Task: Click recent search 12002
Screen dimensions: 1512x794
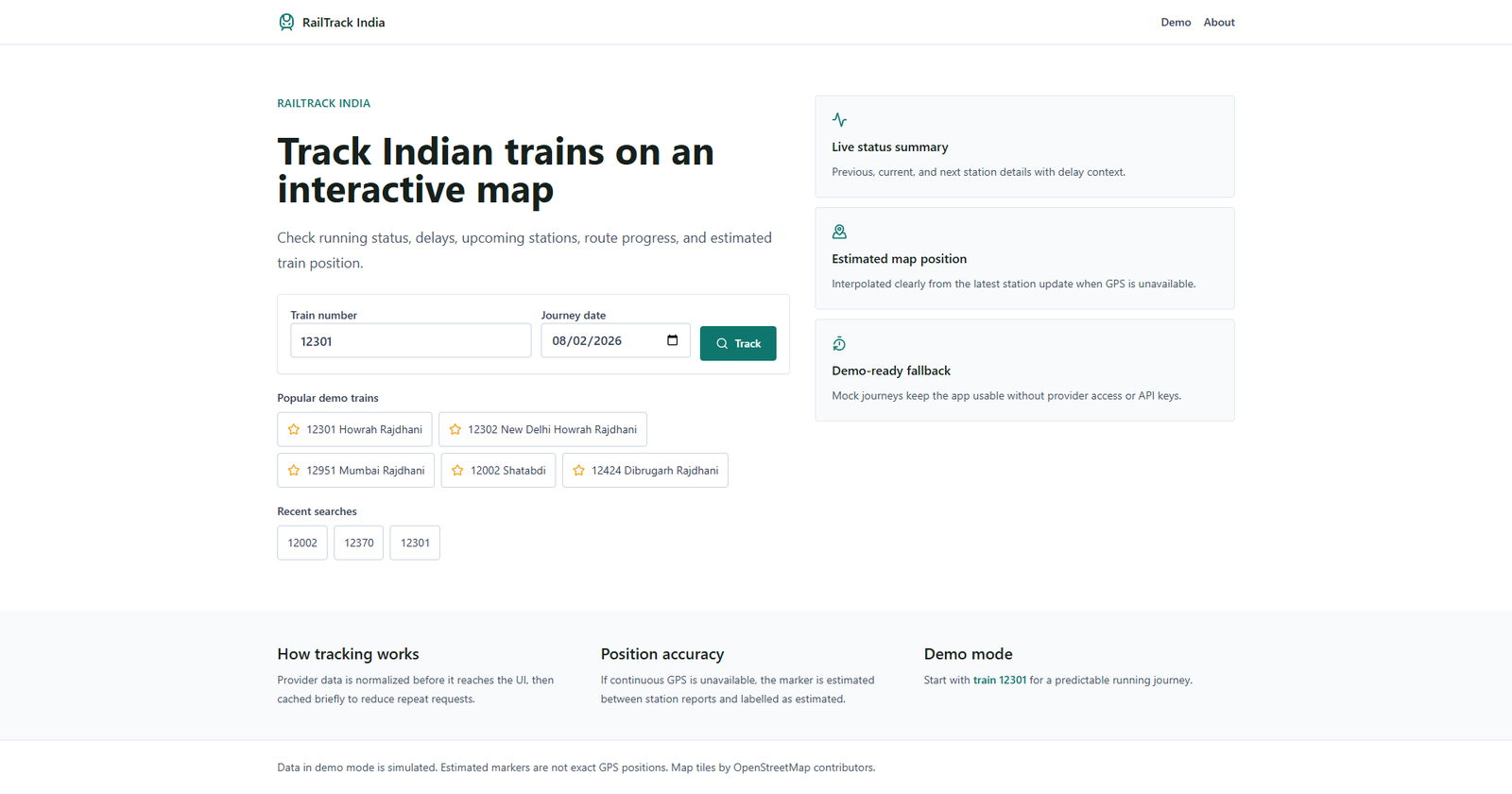Action: pos(302,543)
